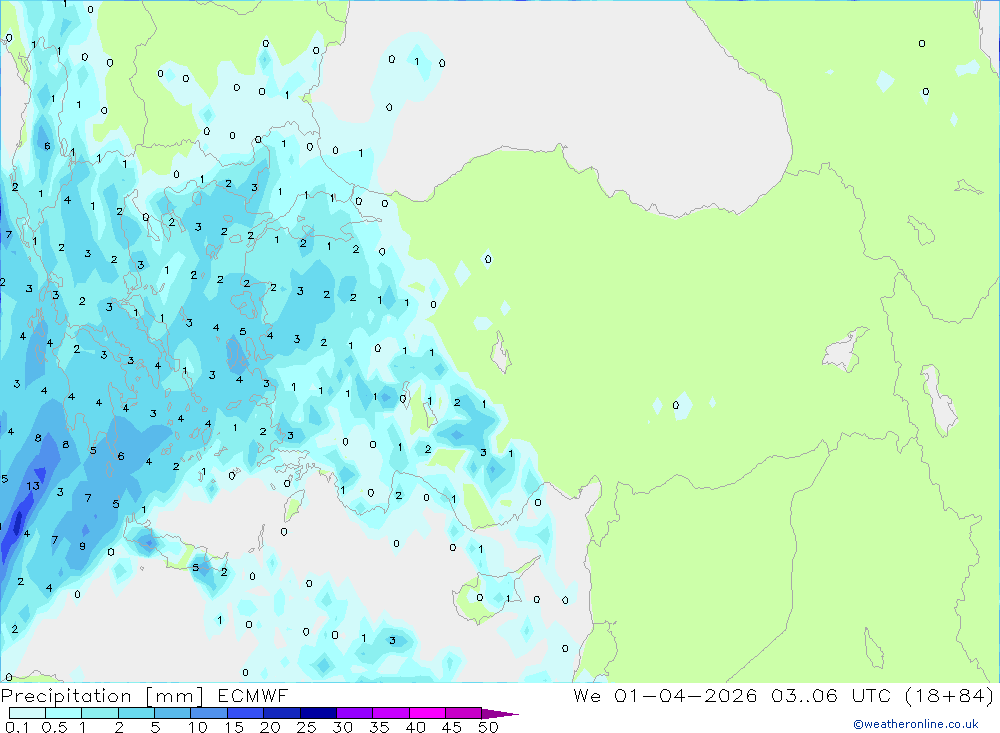Click the legend scale label '0.5'

pos(54,727)
